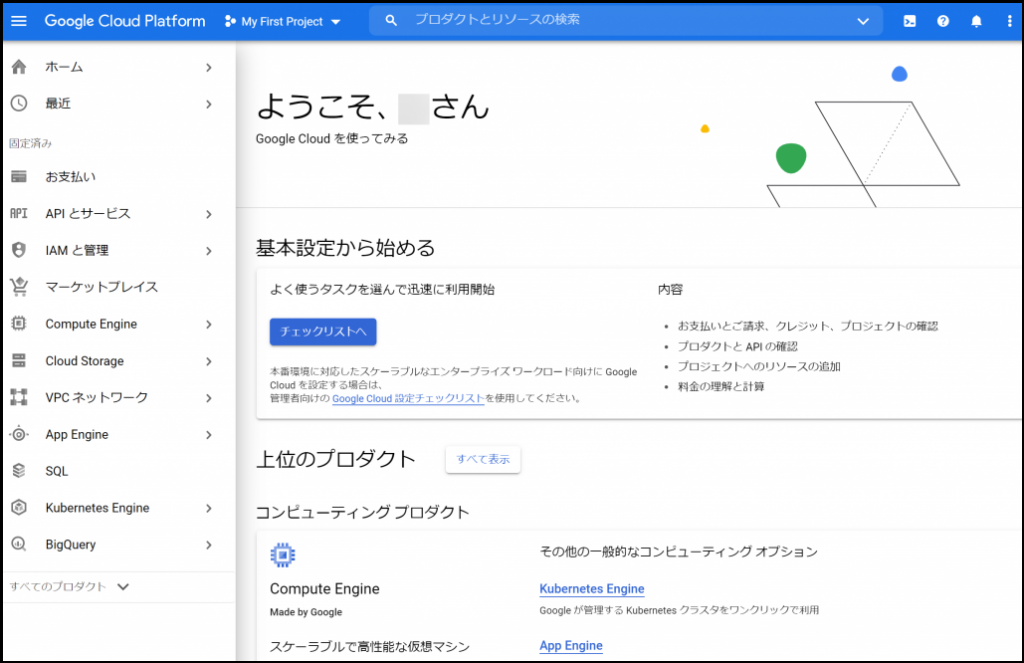This screenshot has width=1024, height=663.
Task: Click the billing card icon
Action: pos(19,176)
